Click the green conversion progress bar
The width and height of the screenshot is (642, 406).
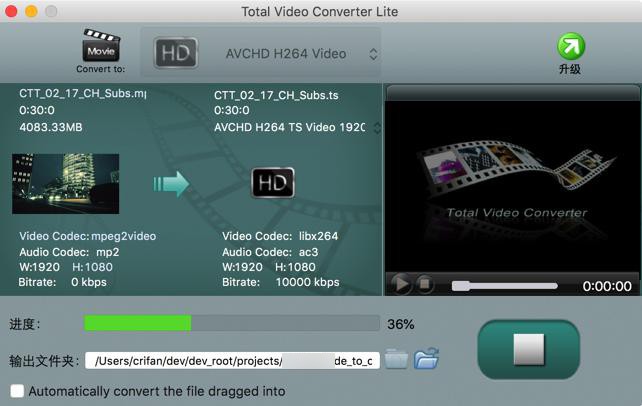[138, 323]
